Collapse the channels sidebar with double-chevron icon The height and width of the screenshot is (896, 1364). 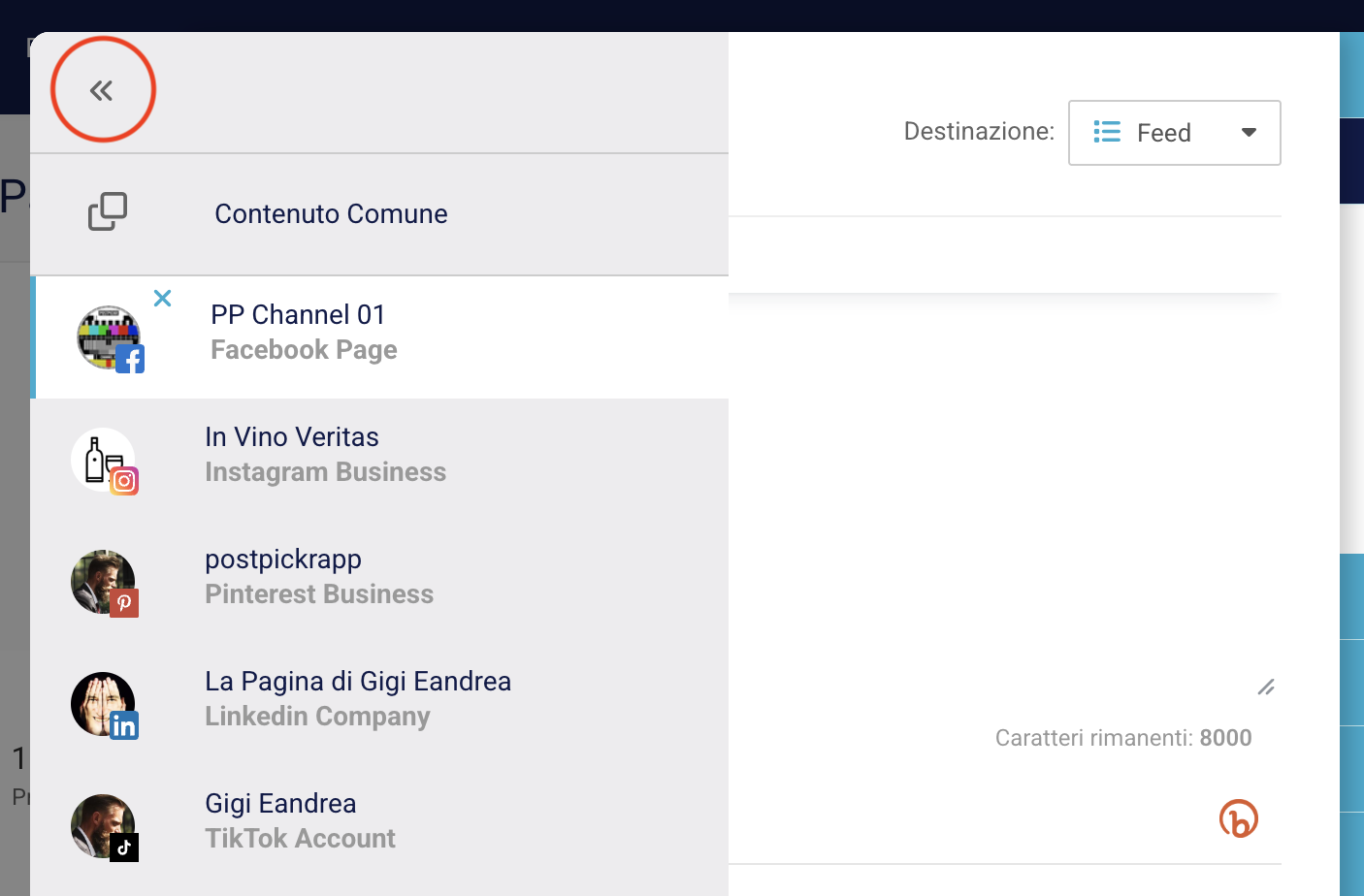tap(102, 89)
